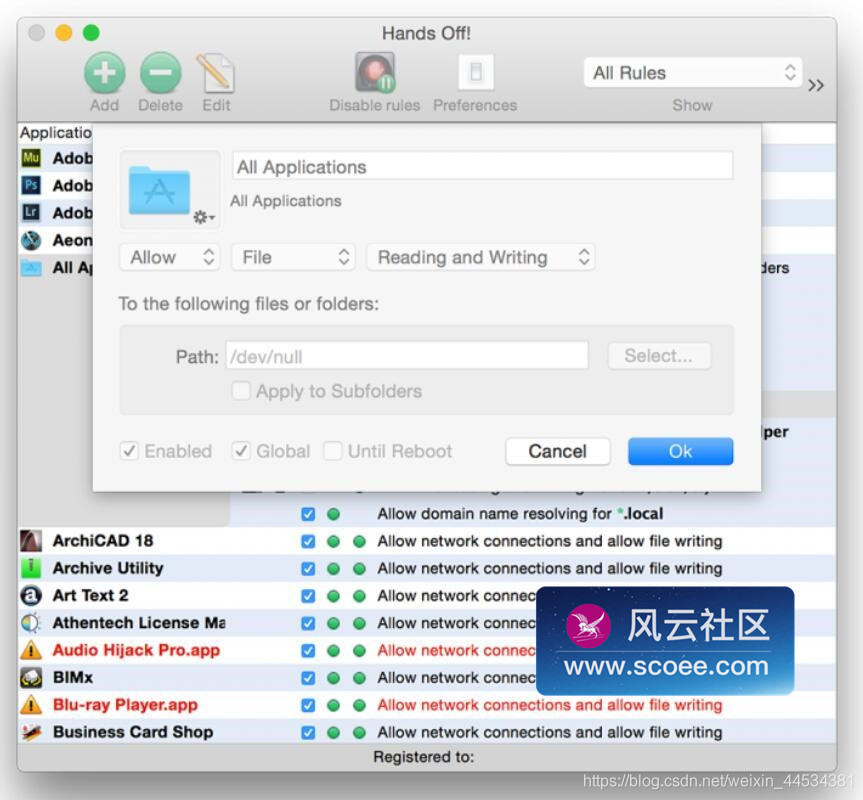The height and width of the screenshot is (800, 863).
Task: Click the Select... path button
Action: tap(659, 356)
